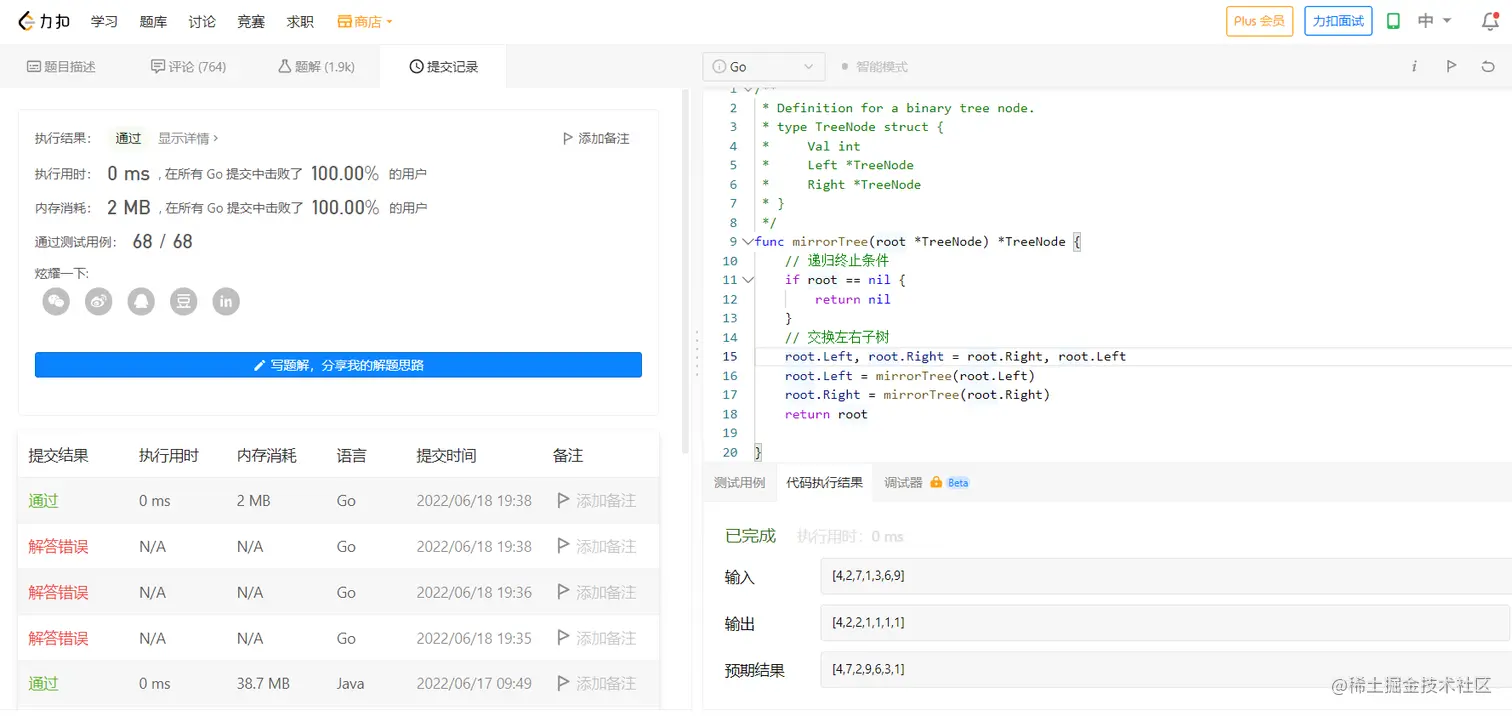Viewport: 1512px width, 716px height.
Task: Click the green mobile app icon
Action: tap(1393, 21)
